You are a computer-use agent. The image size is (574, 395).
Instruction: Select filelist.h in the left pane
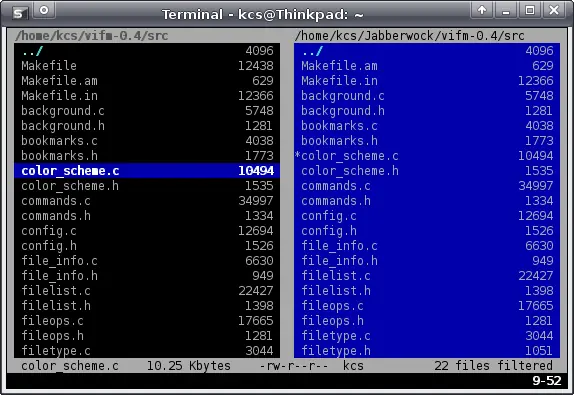[147, 306]
